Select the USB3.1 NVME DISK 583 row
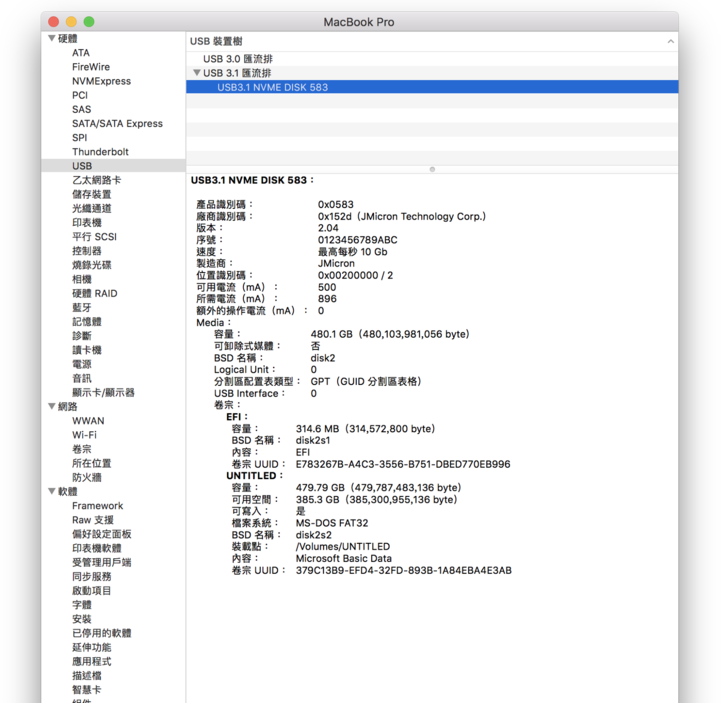Viewport: 728px width, 703px height. click(272, 87)
